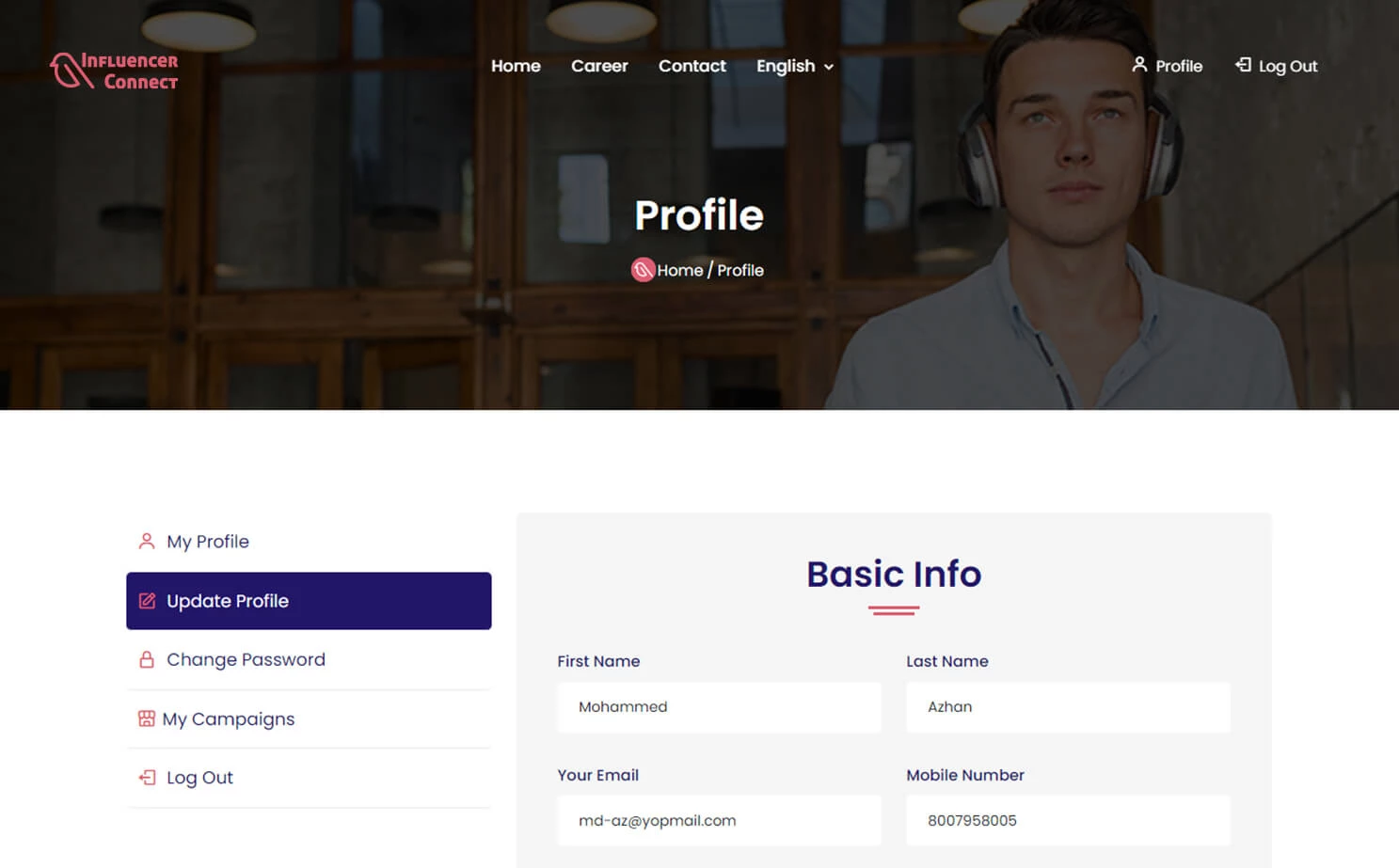Select Home in the top navigation

(x=516, y=66)
